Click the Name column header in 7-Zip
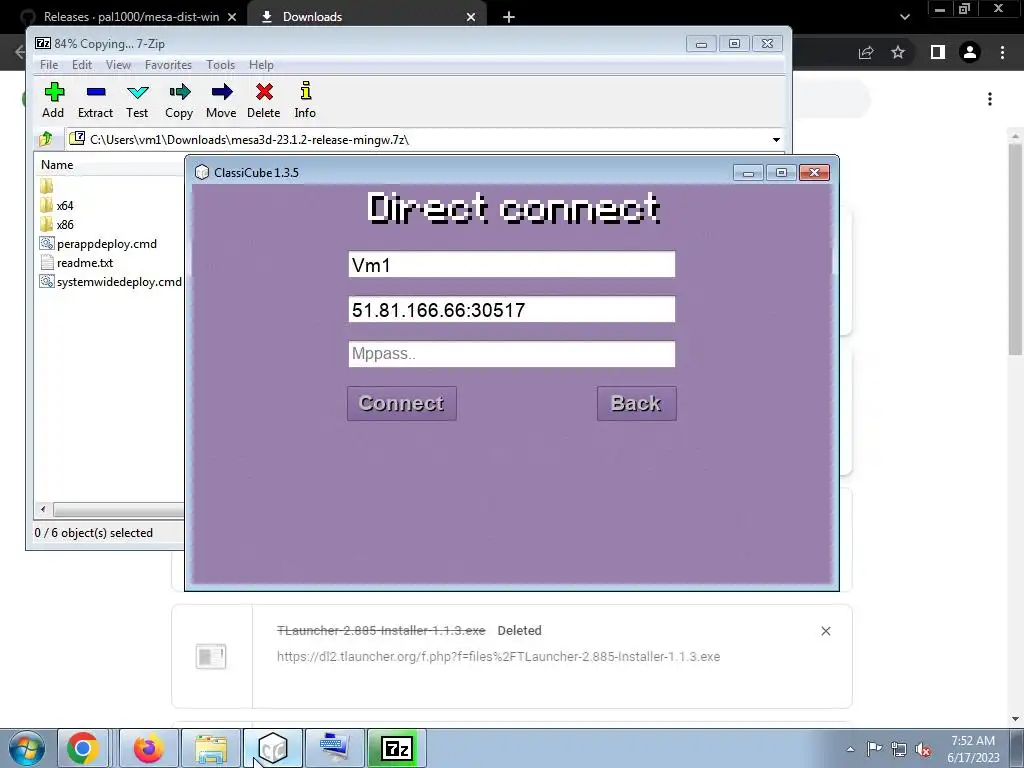This screenshot has width=1024, height=768. pos(57,165)
